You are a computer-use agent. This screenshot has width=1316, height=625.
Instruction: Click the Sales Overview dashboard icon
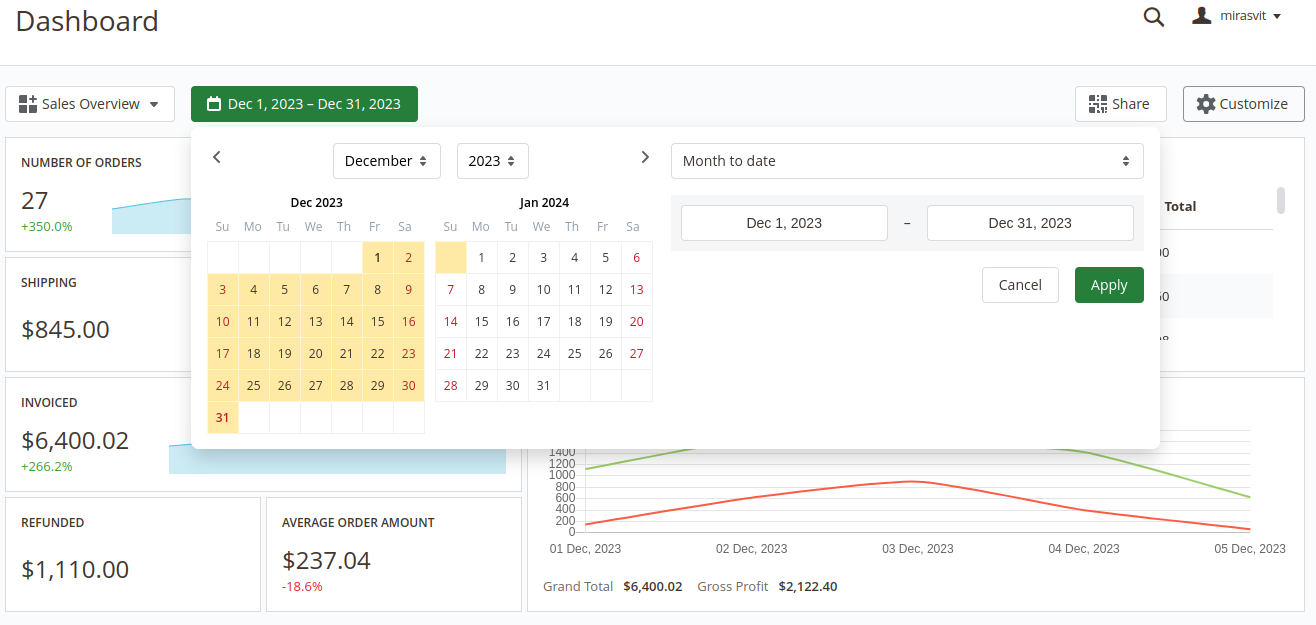(28, 104)
